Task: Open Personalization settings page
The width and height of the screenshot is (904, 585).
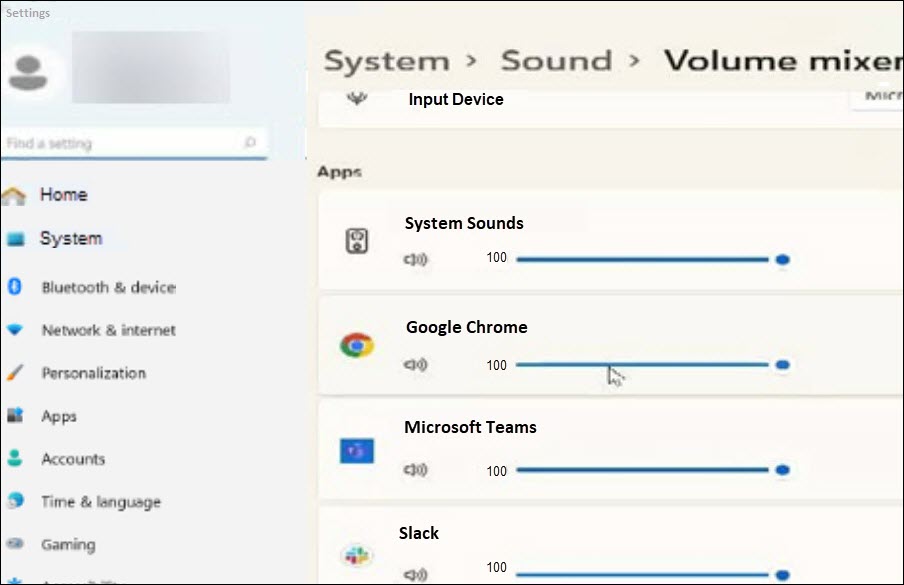Action: pos(93,373)
